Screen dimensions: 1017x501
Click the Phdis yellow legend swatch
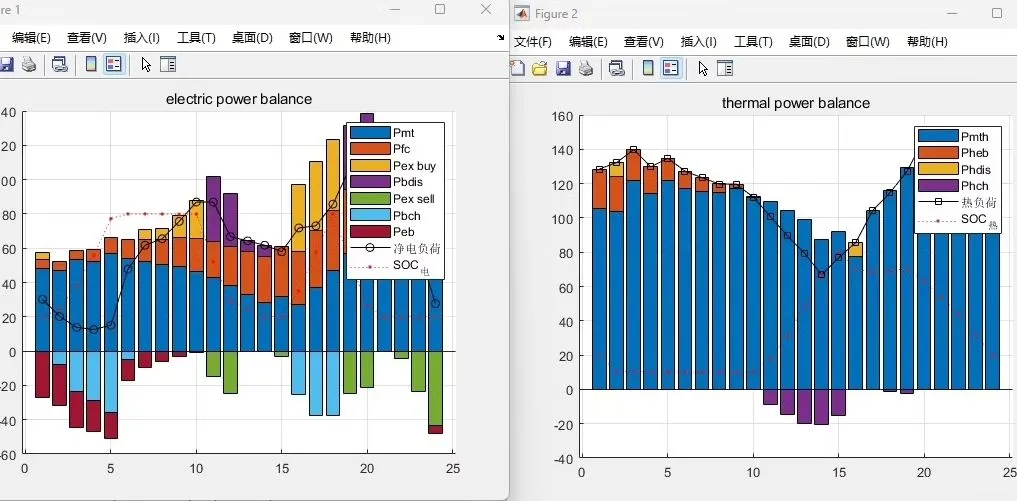click(x=939, y=169)
